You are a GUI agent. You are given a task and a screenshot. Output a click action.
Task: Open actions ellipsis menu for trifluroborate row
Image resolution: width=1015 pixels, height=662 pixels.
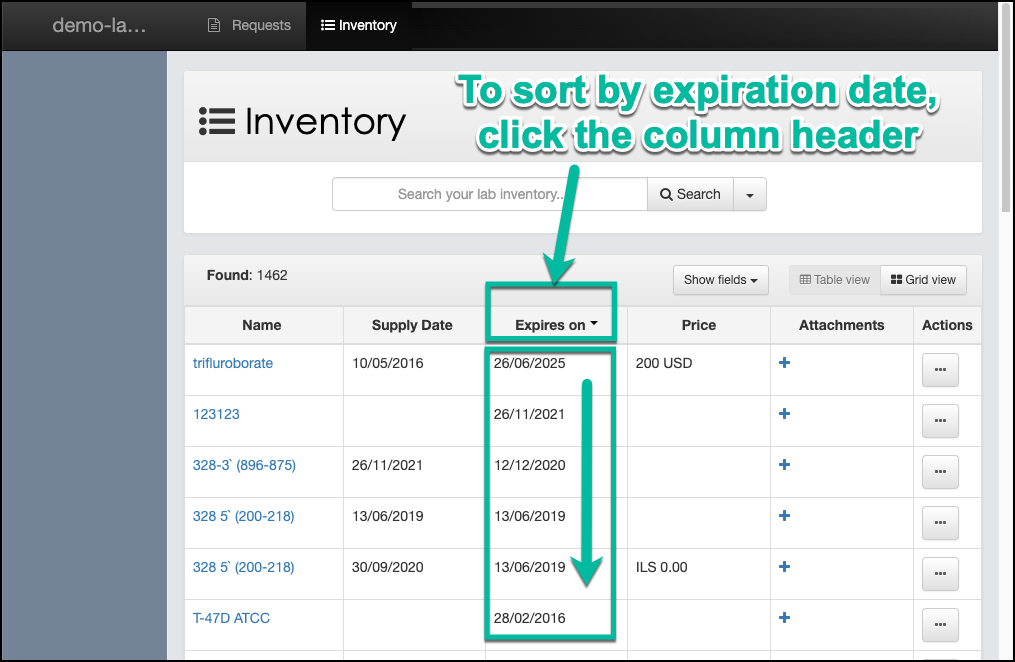click(x=939, y=370)
